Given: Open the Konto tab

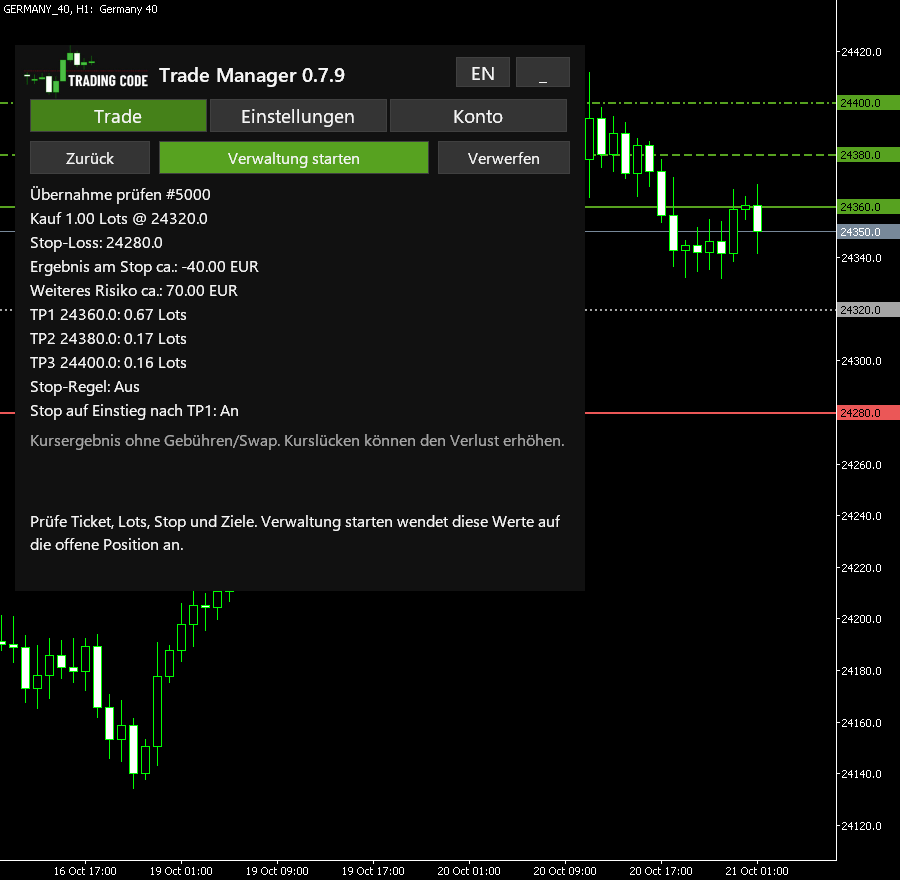Looking at the screenshot, I should pyautogui.click(x=478, y=116).
